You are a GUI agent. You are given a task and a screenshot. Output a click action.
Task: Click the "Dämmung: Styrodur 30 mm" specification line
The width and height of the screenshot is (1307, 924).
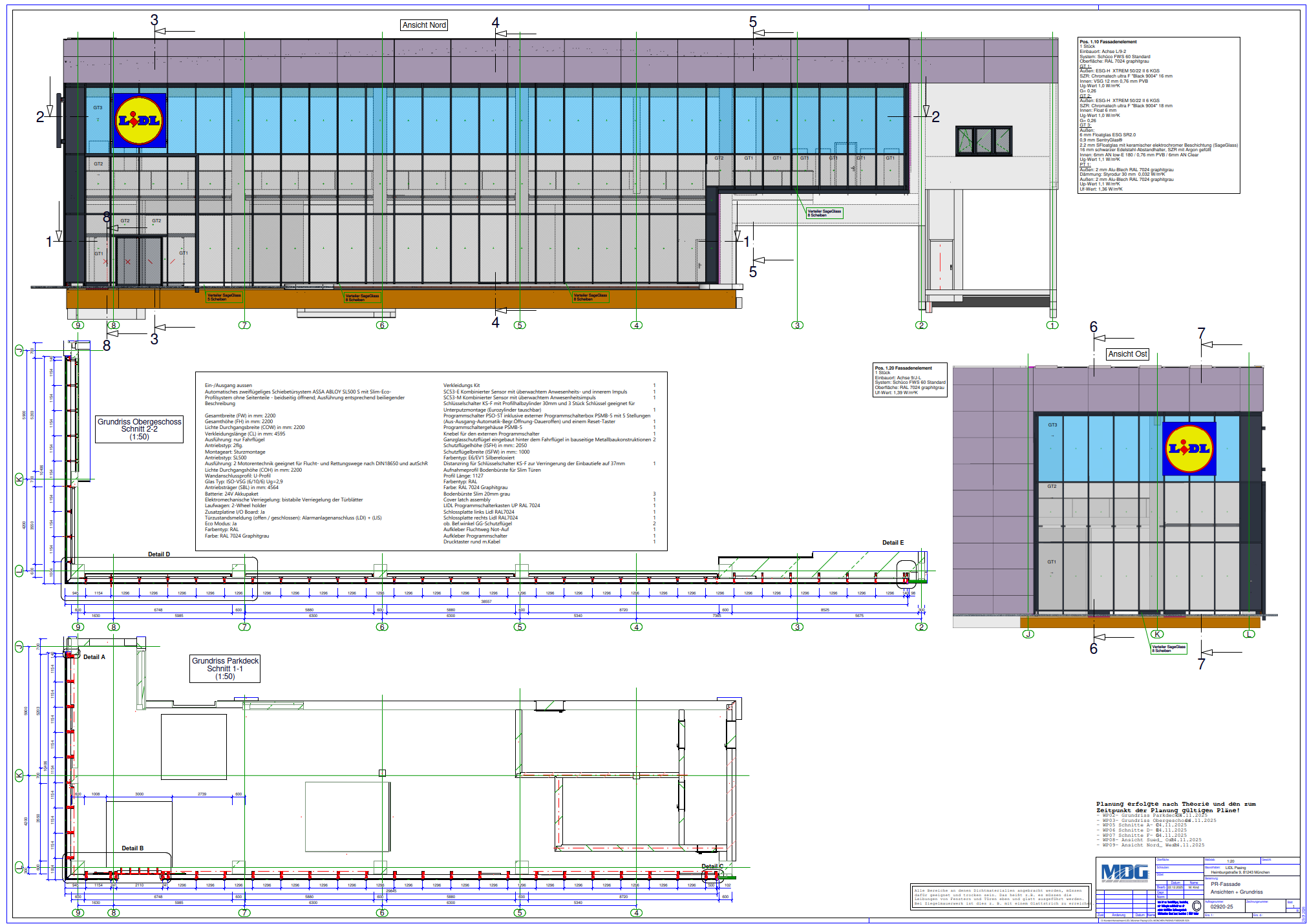click(1122, 174)
